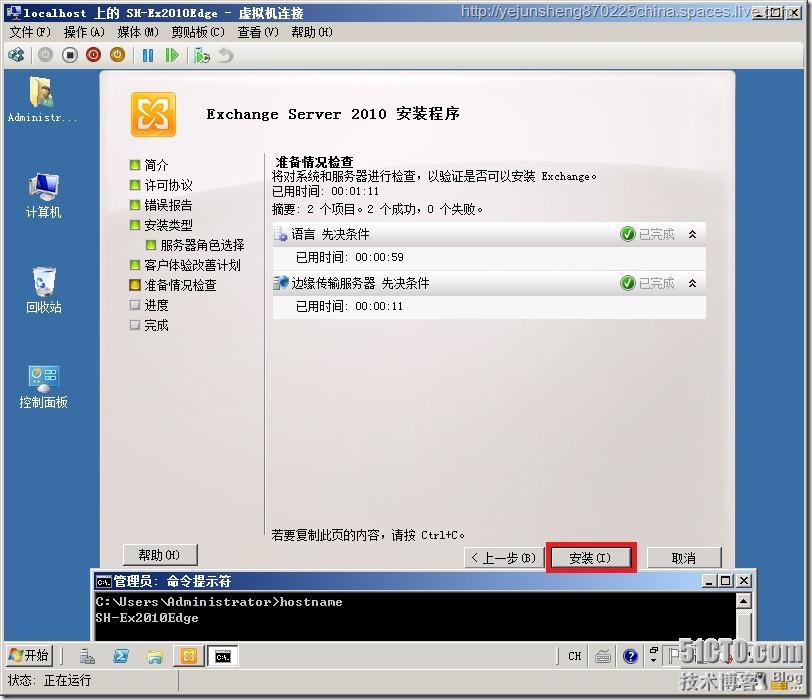Click the 安装(I) button

[x=590, y=558]
